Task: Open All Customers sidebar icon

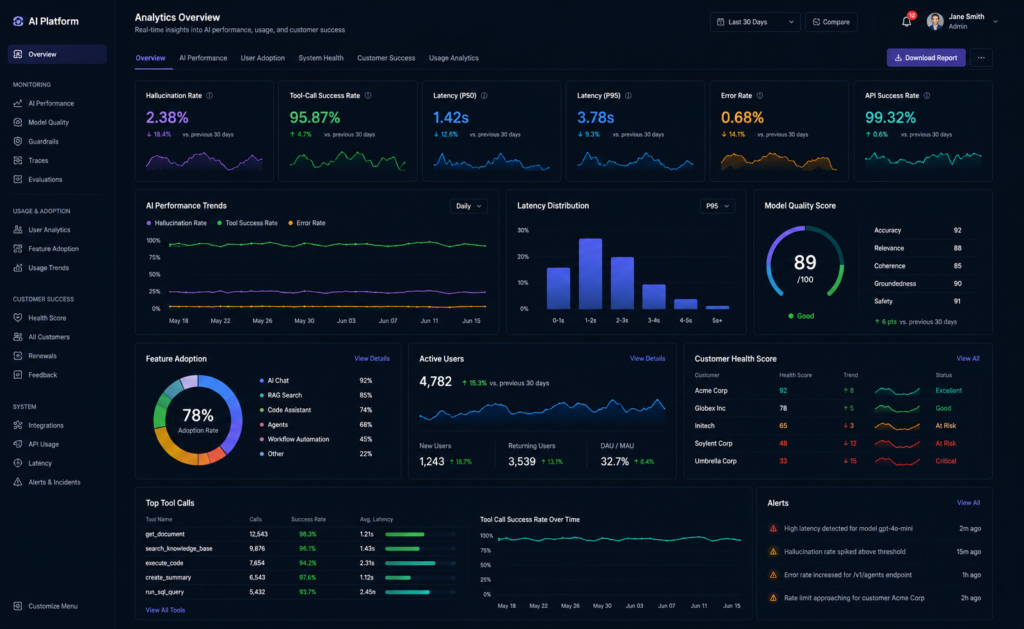Action: [x=18, y=337]
